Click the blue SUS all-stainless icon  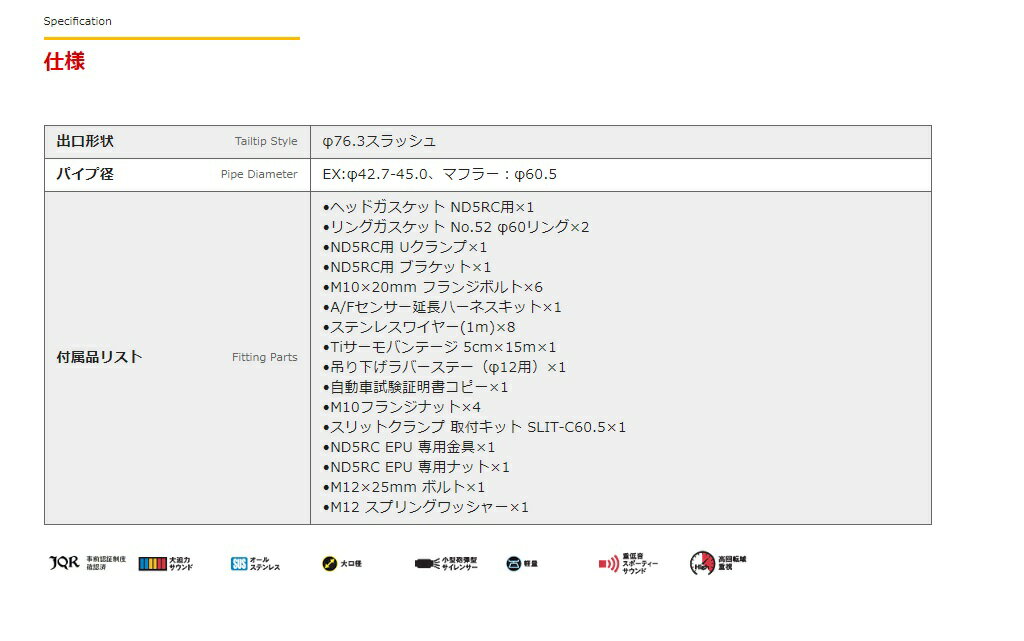point(238,564)
